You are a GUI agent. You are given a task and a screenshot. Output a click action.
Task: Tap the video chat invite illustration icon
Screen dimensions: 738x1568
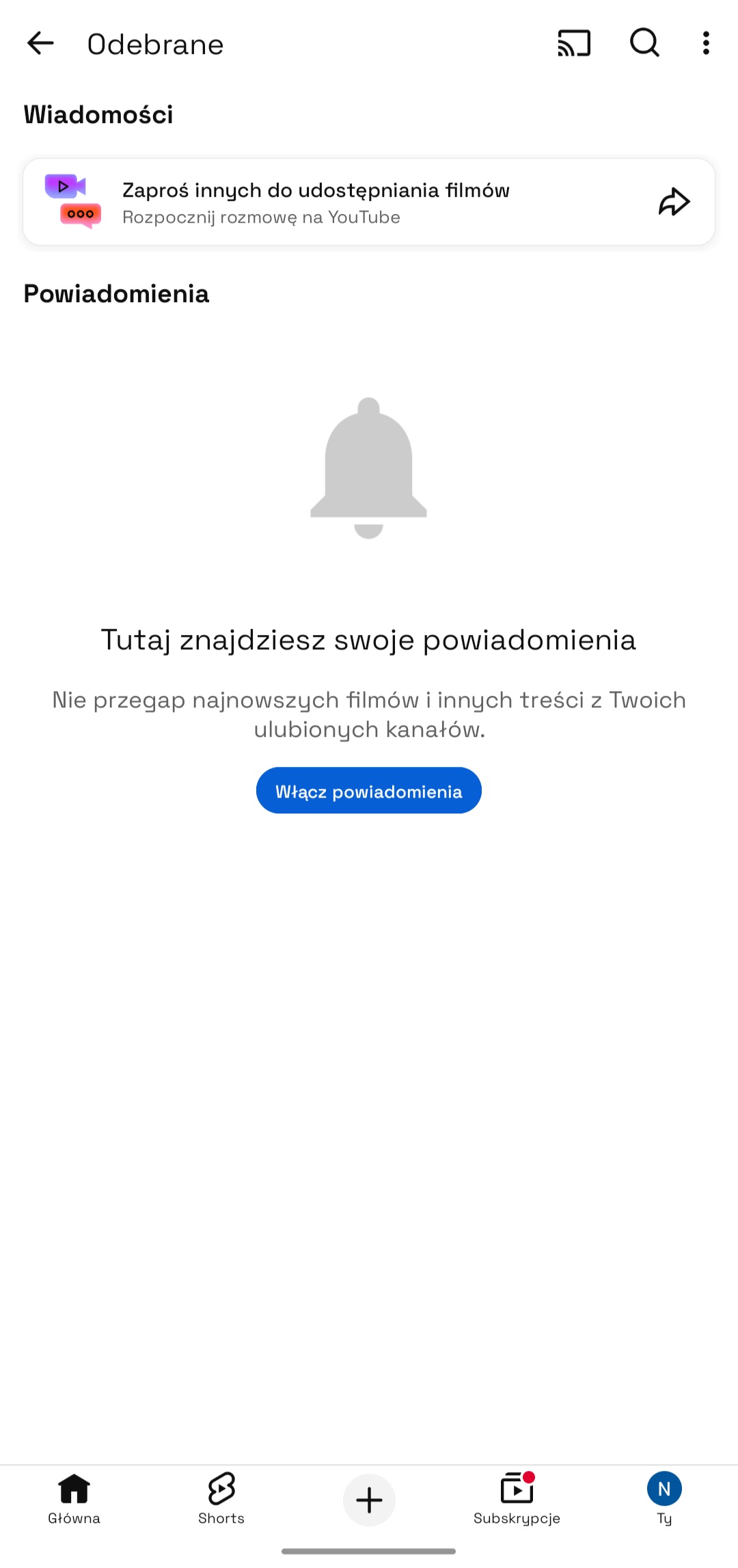tap(73, 201)
